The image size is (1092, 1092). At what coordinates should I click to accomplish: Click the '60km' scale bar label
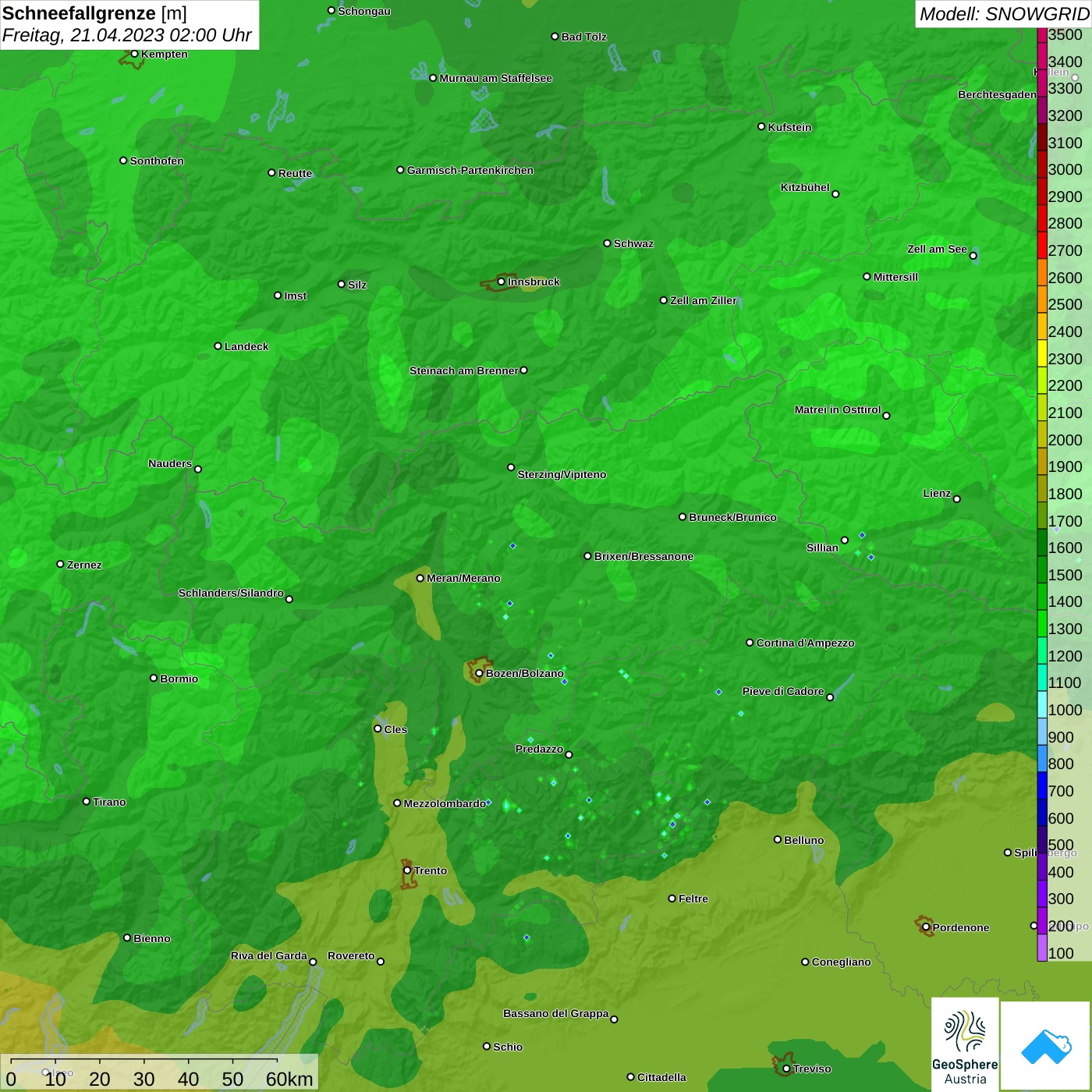click(289, 1079)
